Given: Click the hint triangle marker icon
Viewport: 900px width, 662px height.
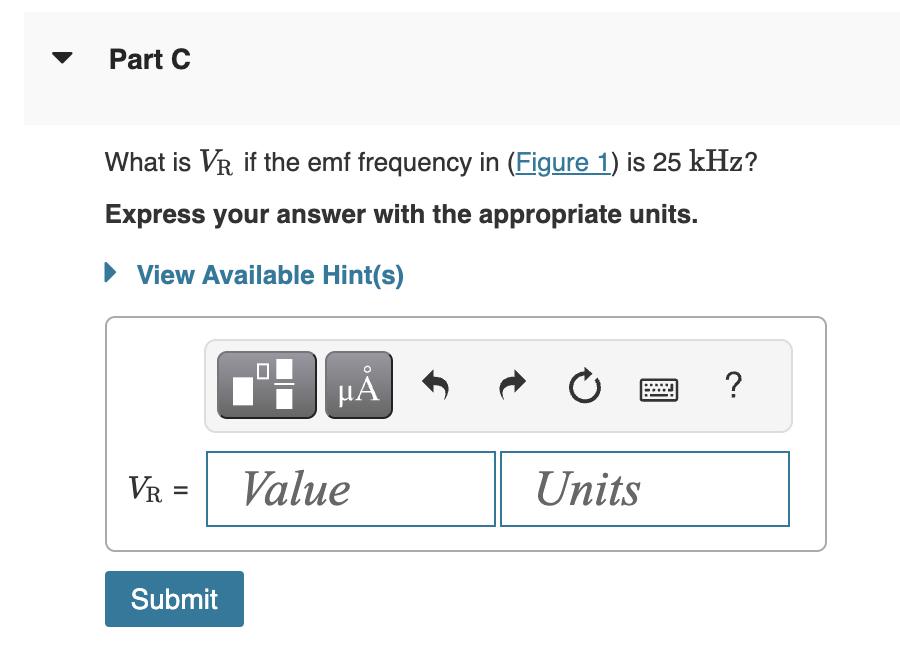Looking at the screenshot, I should [110, 272].
